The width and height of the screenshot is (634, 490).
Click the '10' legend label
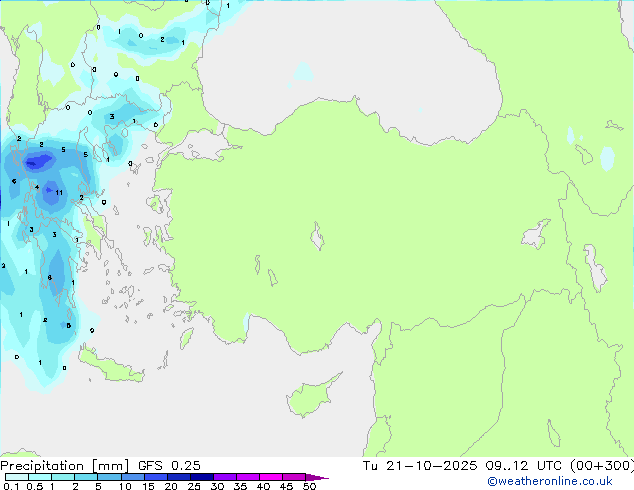pos(125,486)
